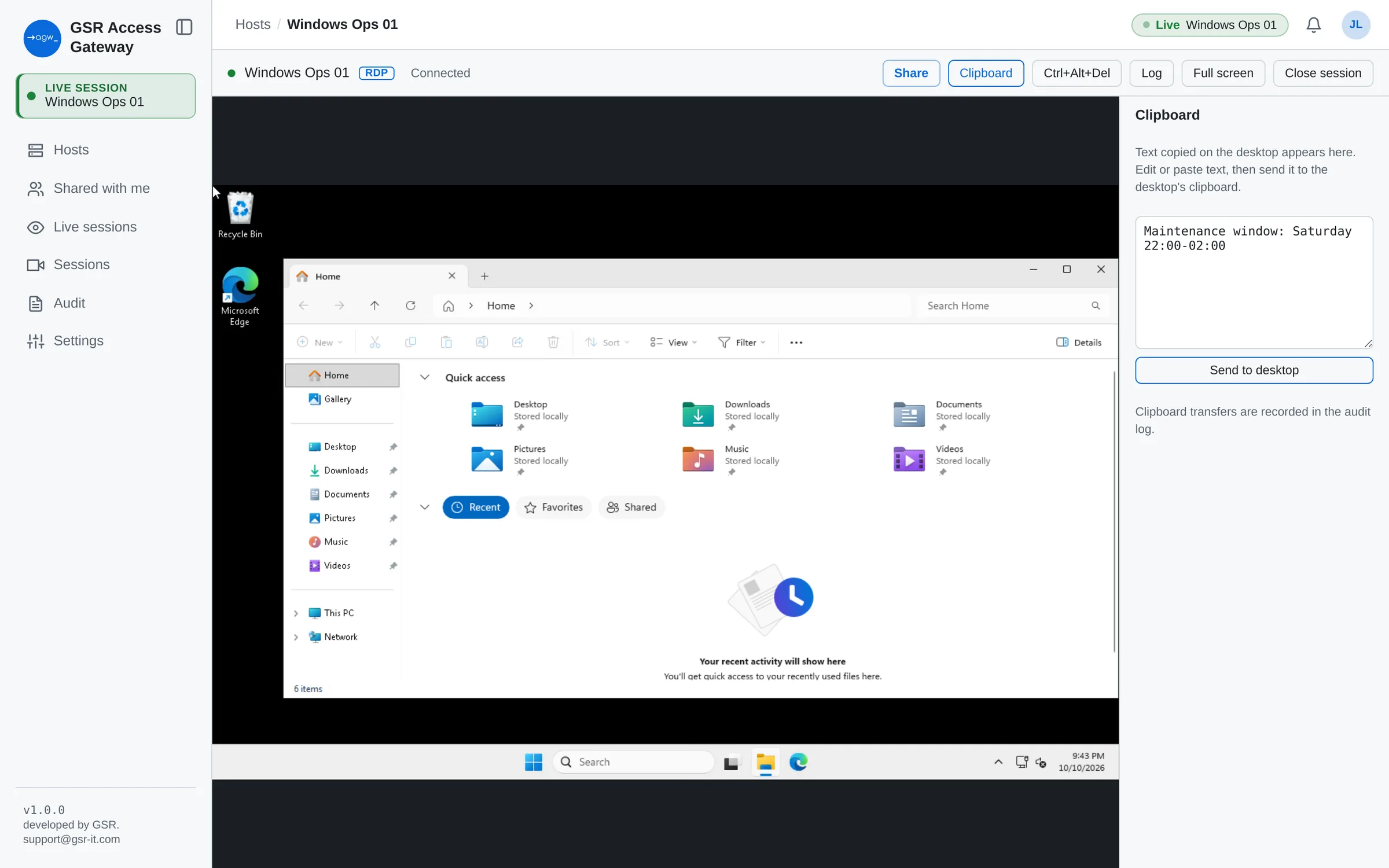Select Documents in navigation pane
The image size is (1389, 868).
pyautogui.click(x=342, y=494)
